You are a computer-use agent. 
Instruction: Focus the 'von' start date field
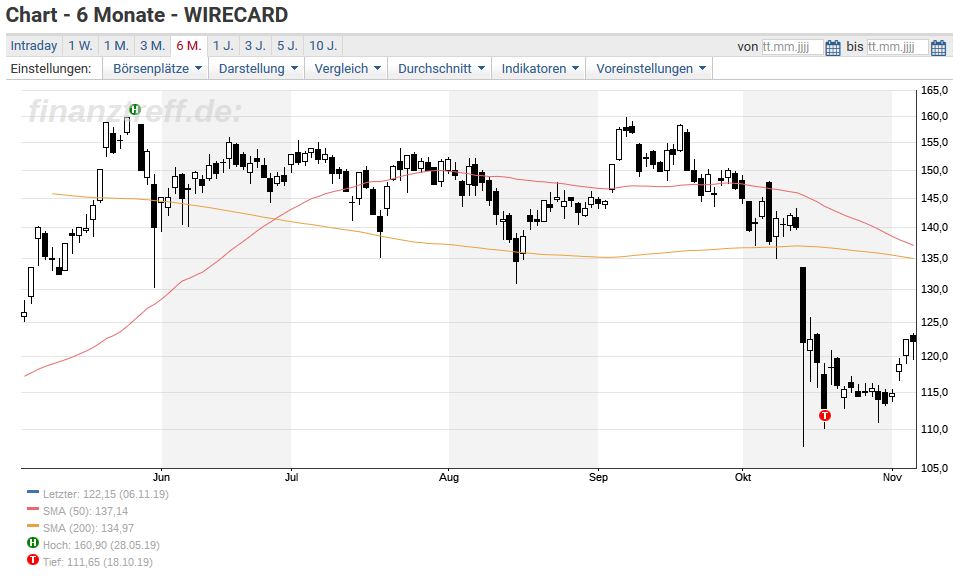(x=793, y=47)
